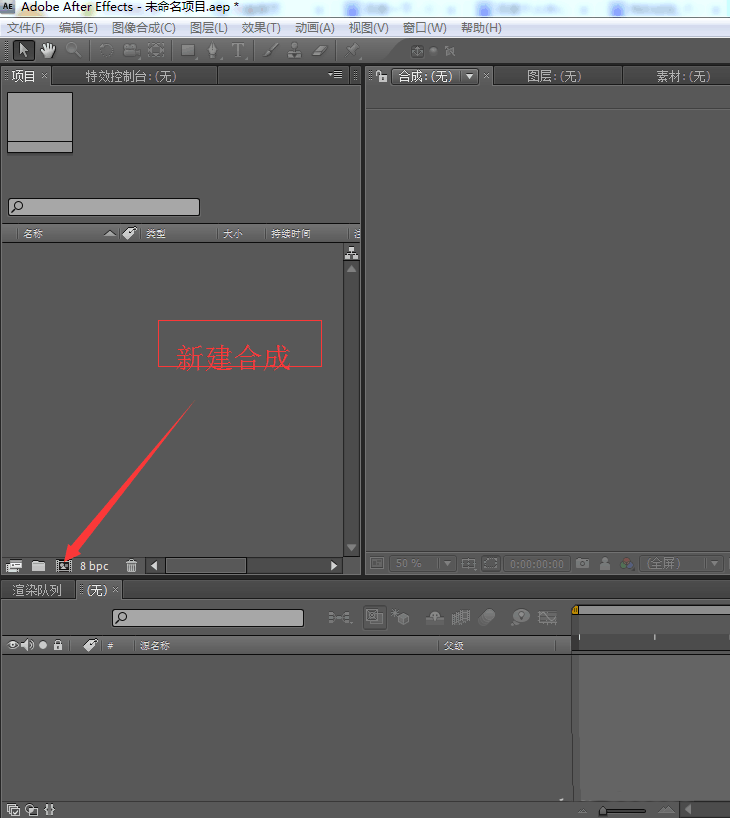Viewport: 730px width, 818px height.
Task: Open the Project panel options menu
Action: 336,75
